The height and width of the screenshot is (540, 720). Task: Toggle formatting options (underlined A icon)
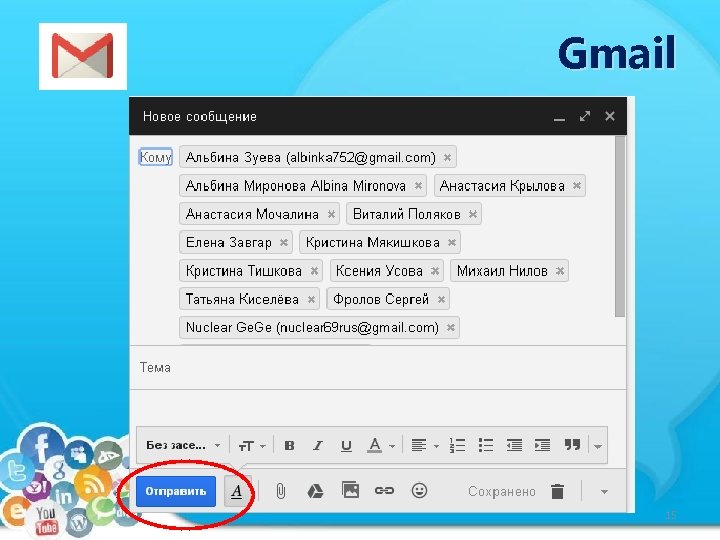pyautogui.click(x=236, y=491)
